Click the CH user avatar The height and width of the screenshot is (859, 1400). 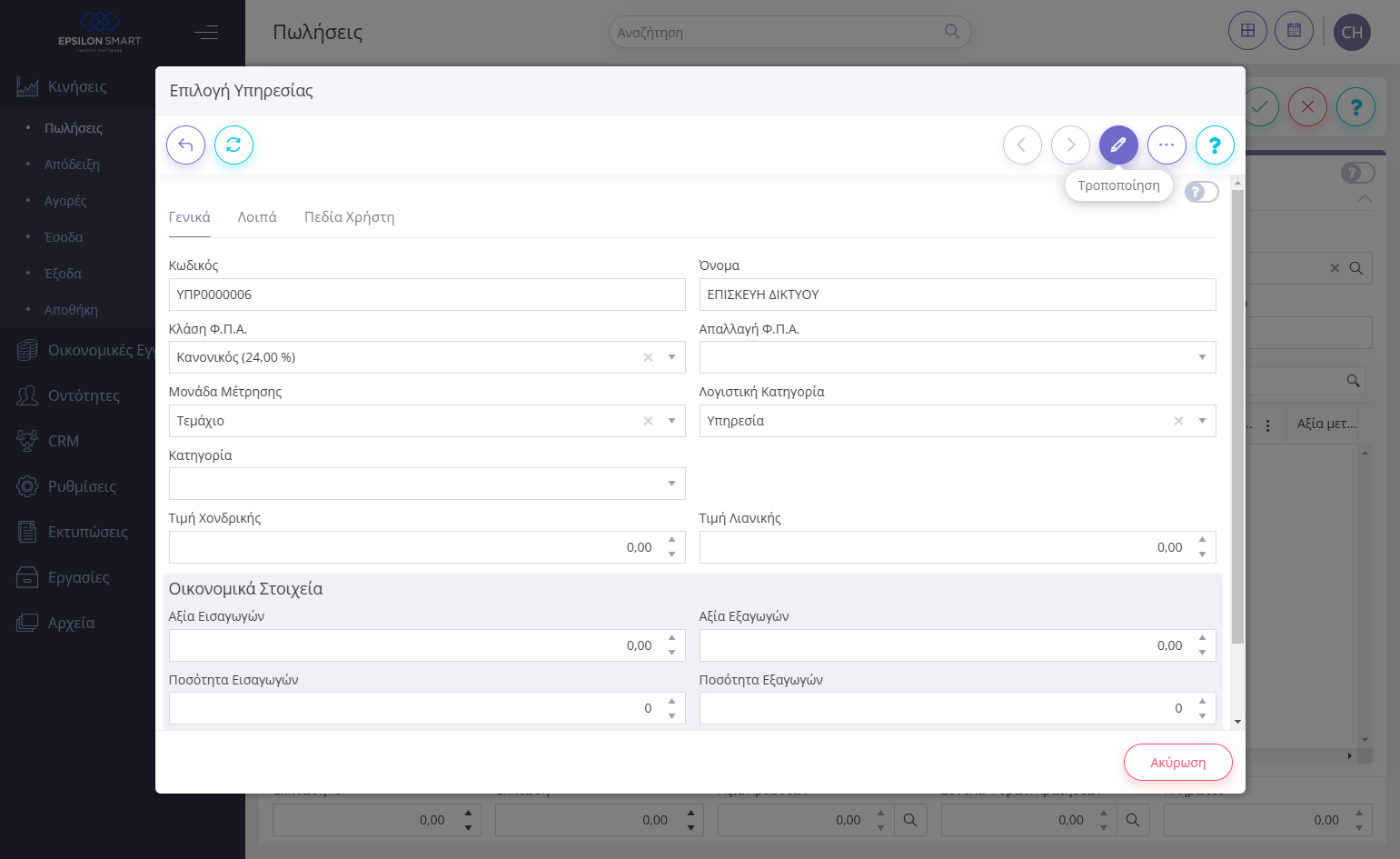[1352, 32]
